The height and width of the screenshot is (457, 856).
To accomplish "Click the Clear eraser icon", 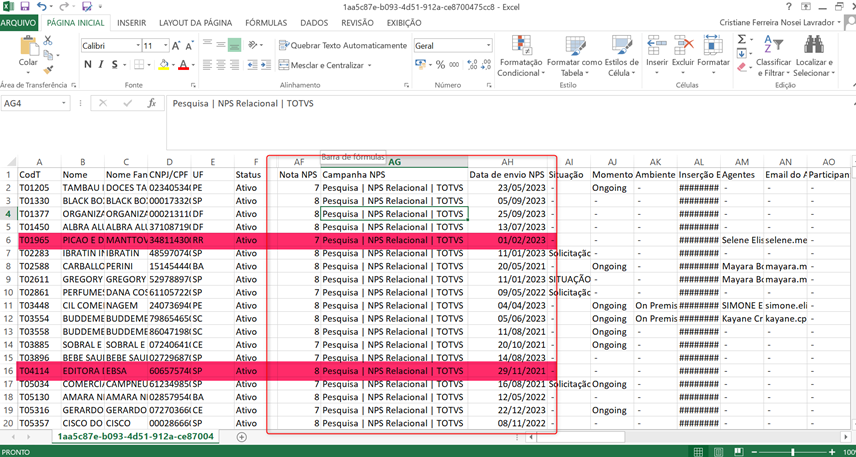I will pyautogui.click(x=741, y=67).
